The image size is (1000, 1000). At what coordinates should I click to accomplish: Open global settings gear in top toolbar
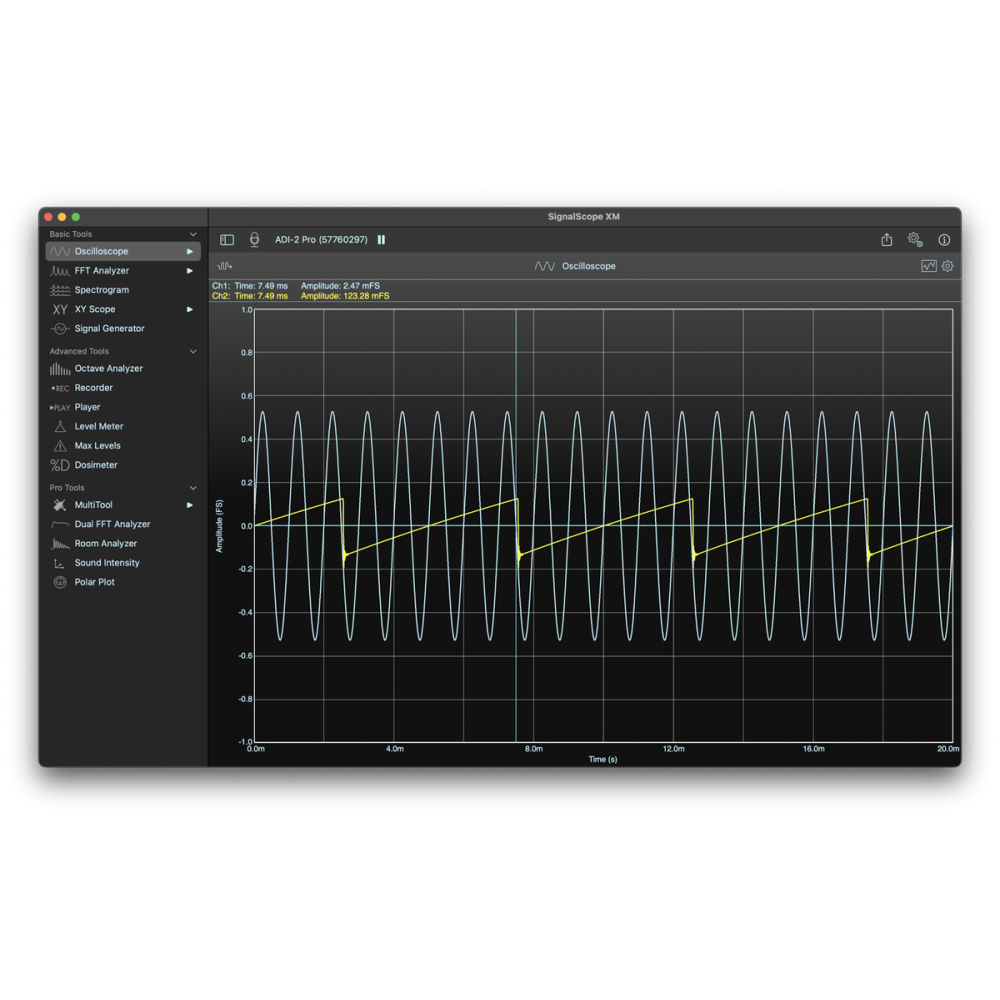(x=915, y=240)
